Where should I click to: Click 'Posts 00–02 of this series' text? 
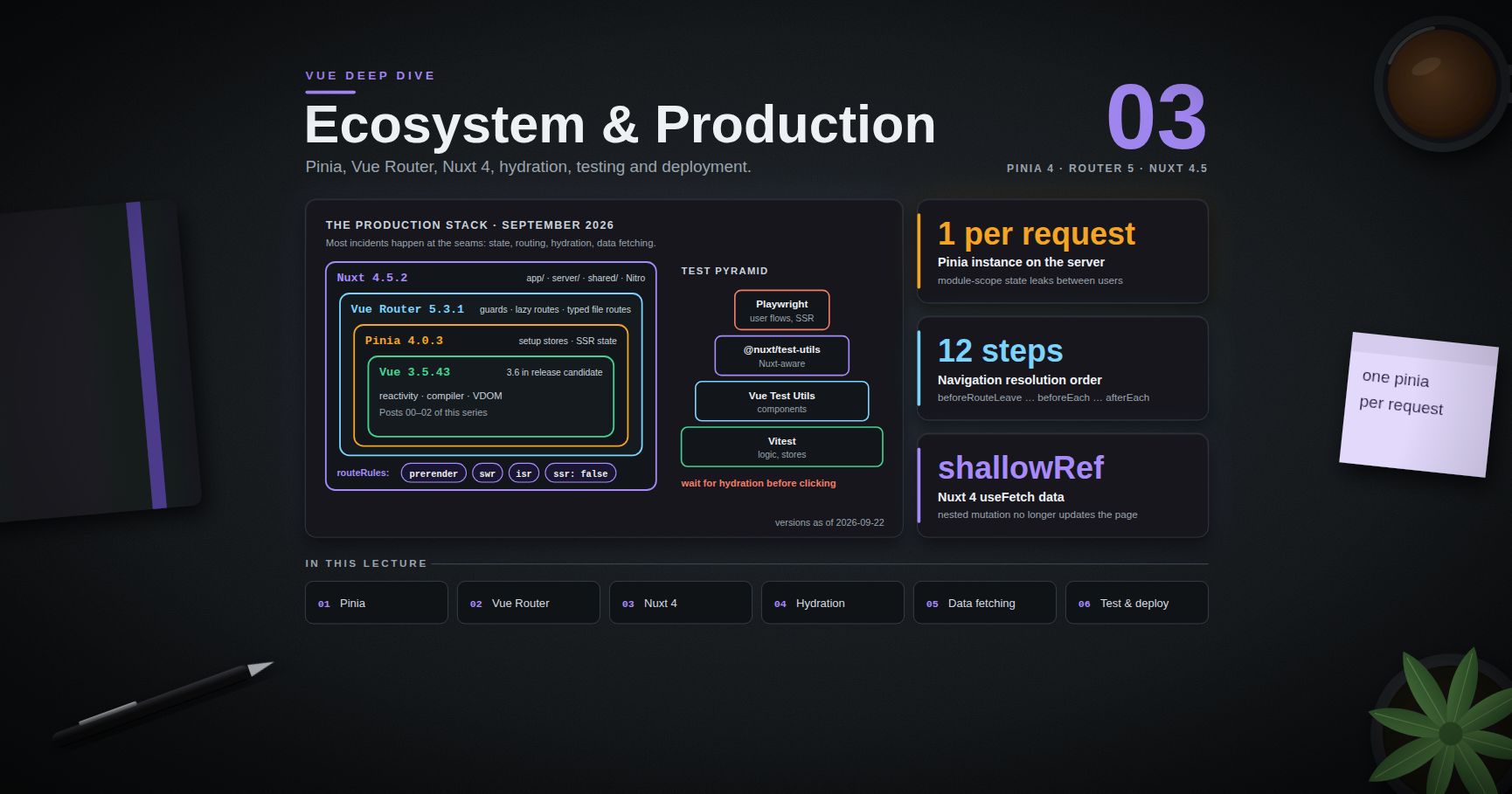click(x=433, y=412)
